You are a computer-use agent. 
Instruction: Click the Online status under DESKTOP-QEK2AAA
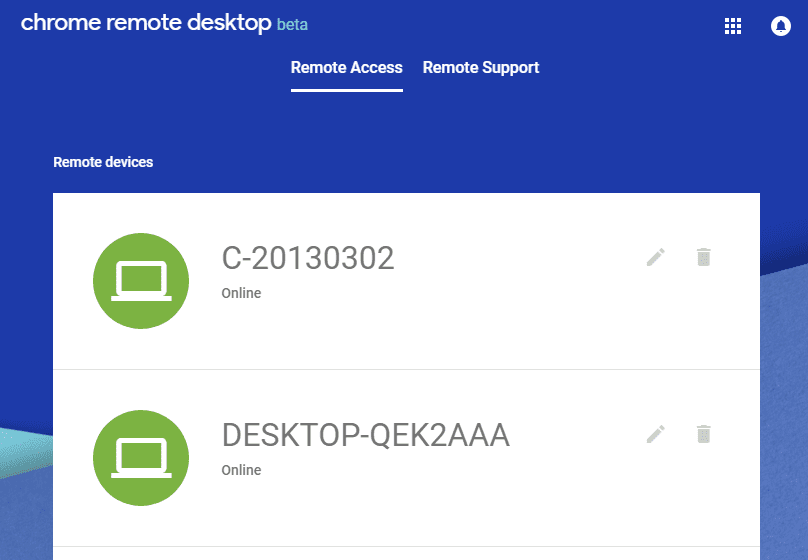(x=241, y=470)
